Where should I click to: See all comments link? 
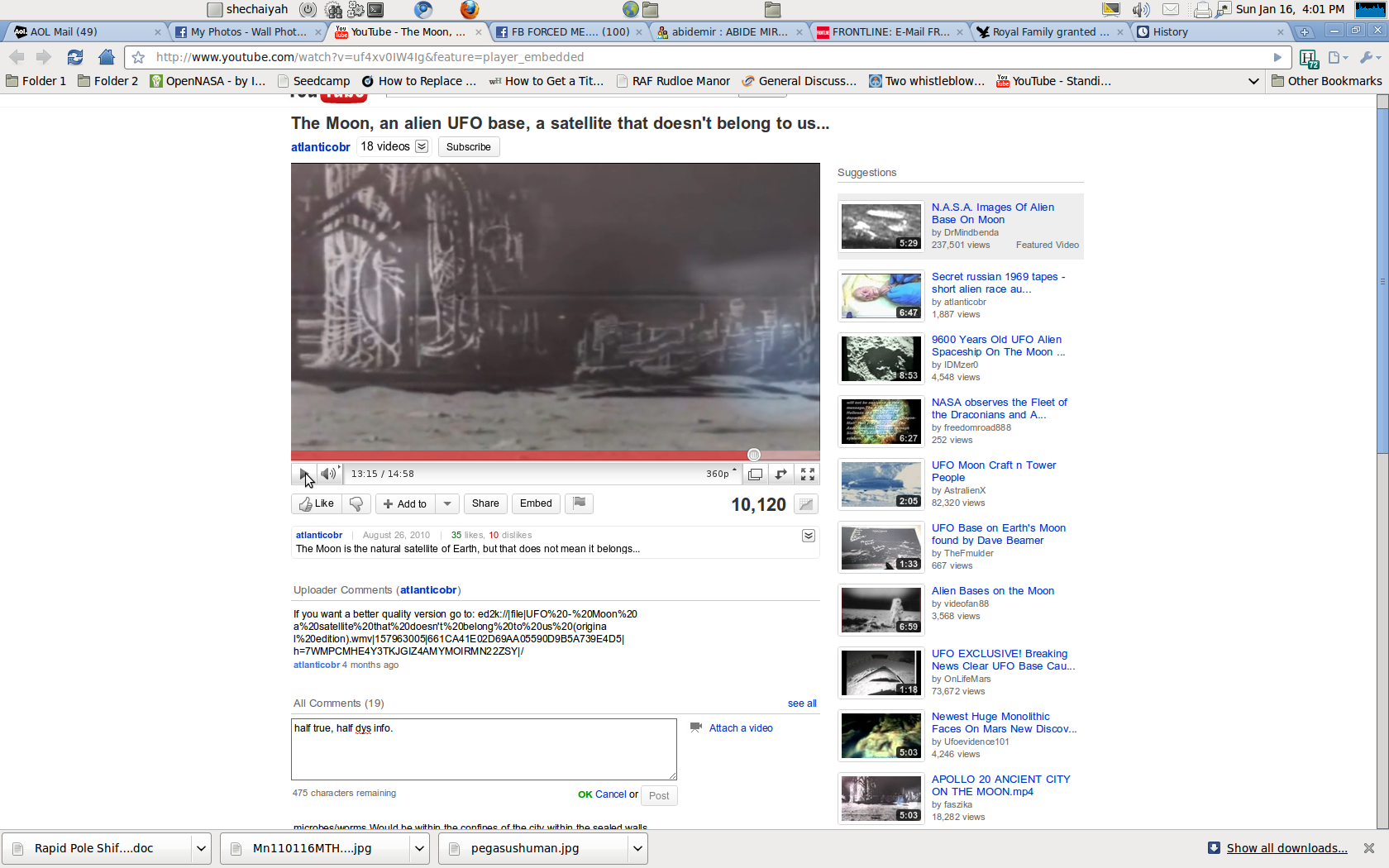[802, 703]
